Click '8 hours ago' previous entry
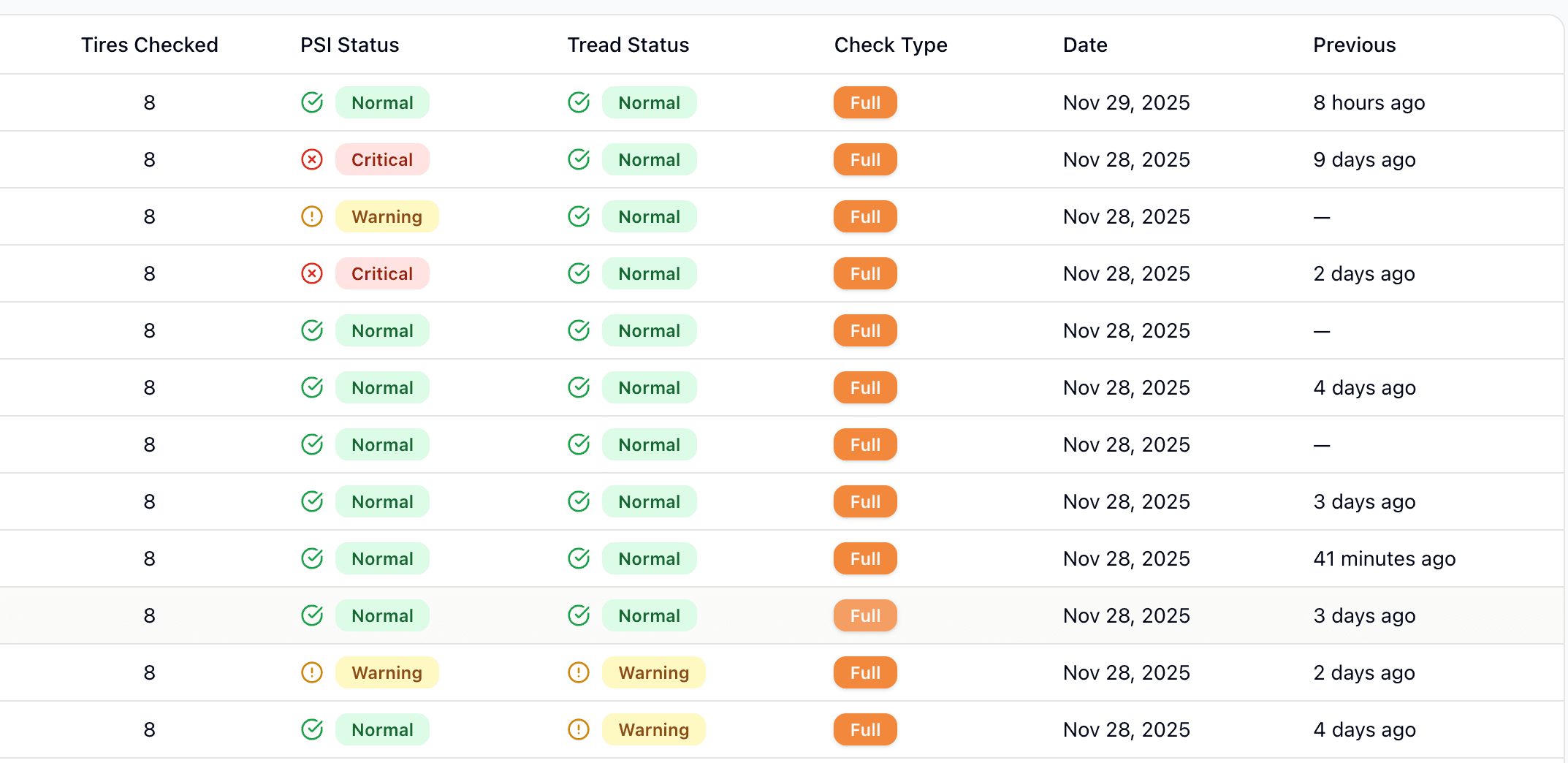1568x763 pixels. coord(1369,102)
